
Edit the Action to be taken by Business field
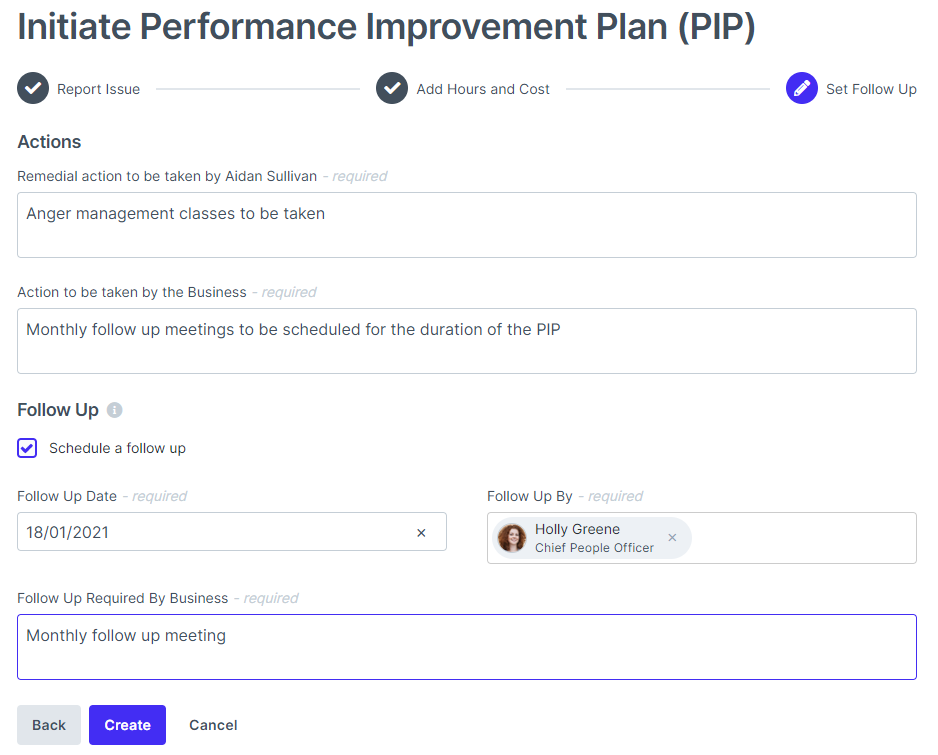467,341
